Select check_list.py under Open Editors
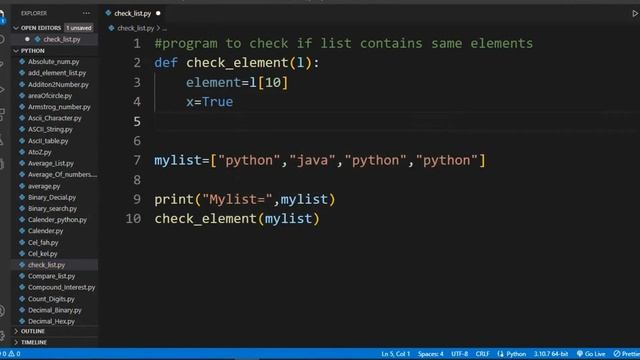This screenshot has width=640, height=360. [62, 39]
